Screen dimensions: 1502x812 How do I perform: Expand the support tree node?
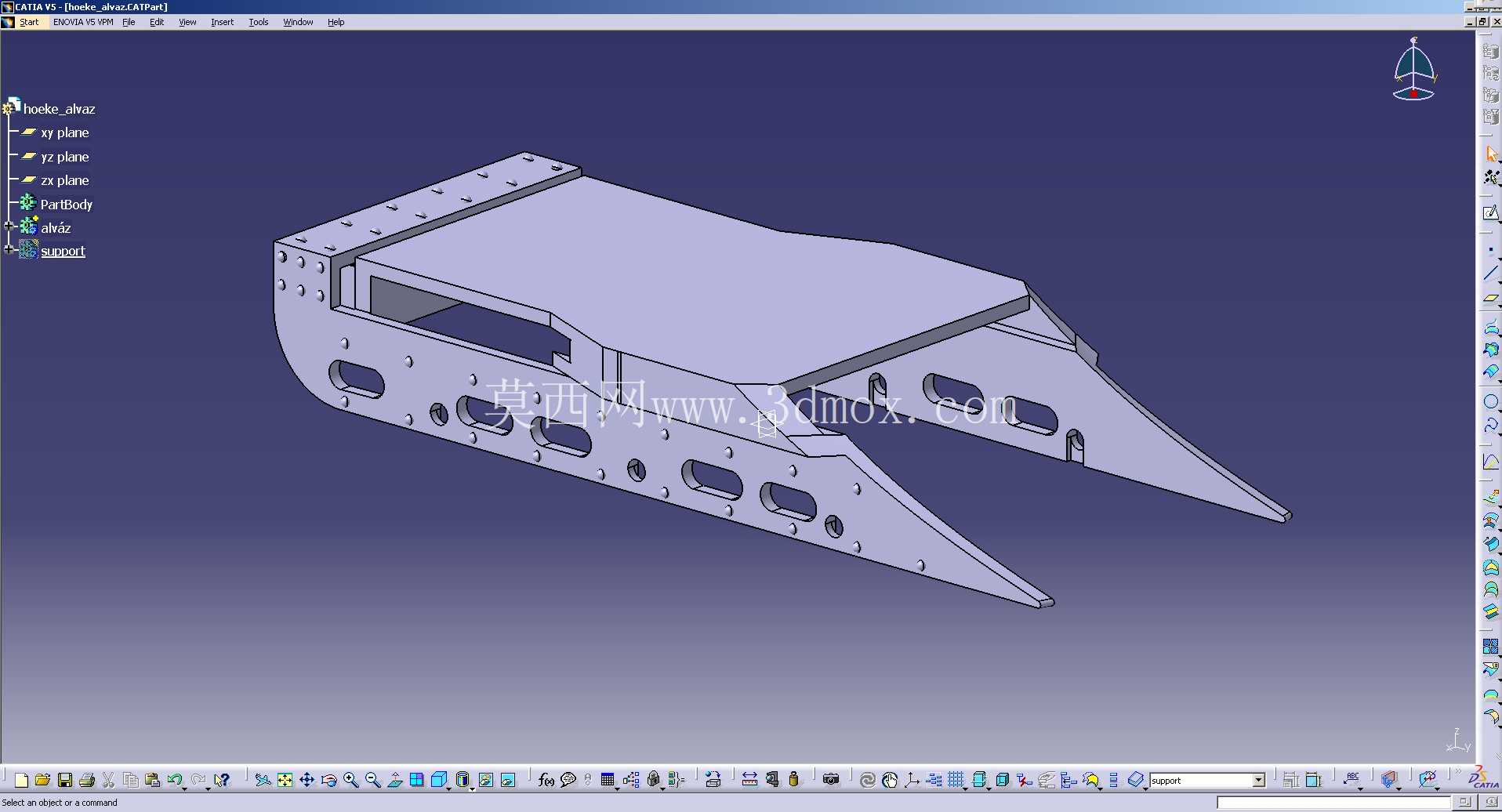coord(9,249)
